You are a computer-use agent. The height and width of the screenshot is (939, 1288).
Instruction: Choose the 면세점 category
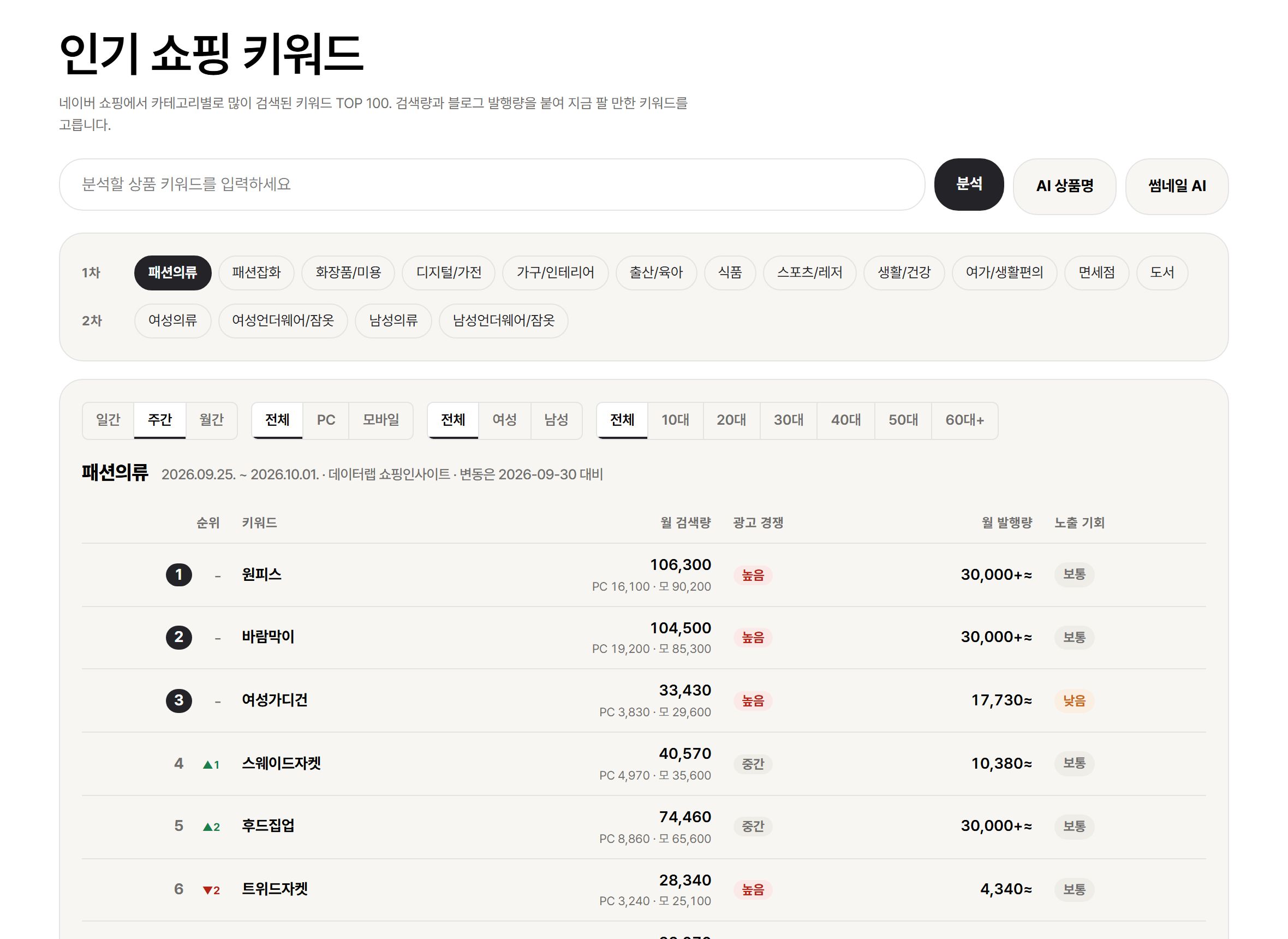coord(1096,272)
